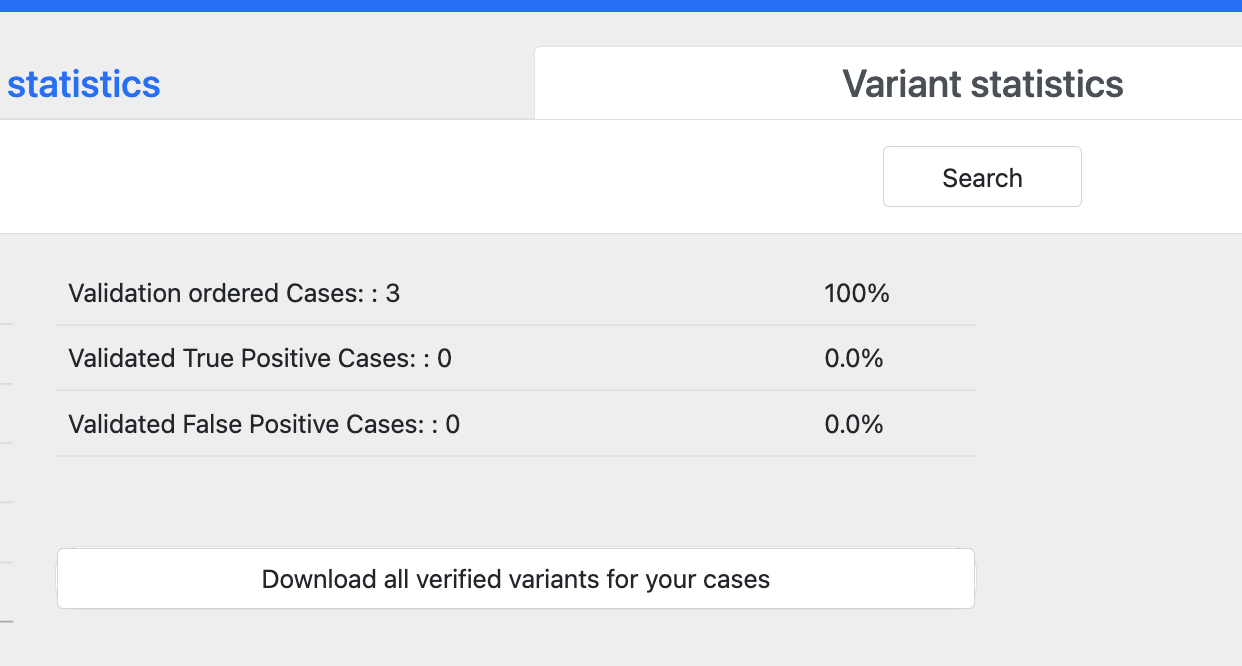Click the 0.0% value for False Positive Cases
This screenshot has width=1242, height=666.
[853, 423]
